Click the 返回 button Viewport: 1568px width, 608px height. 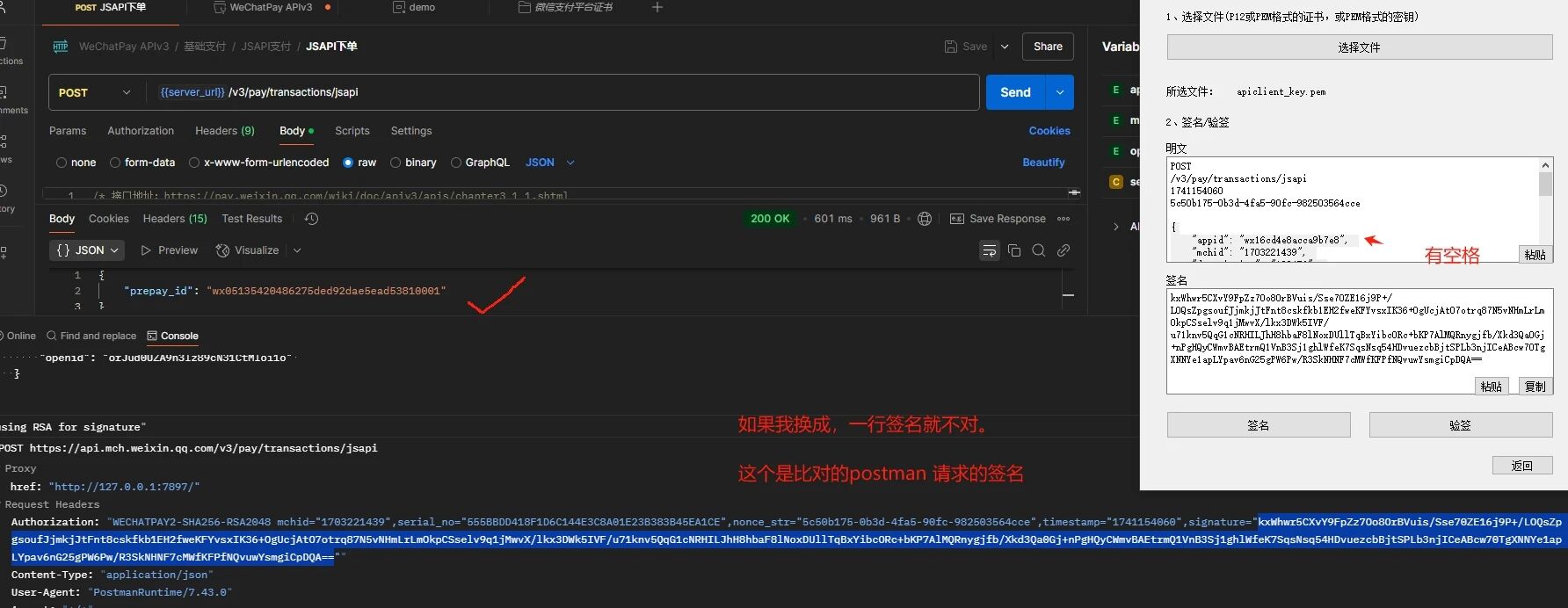1522,467
